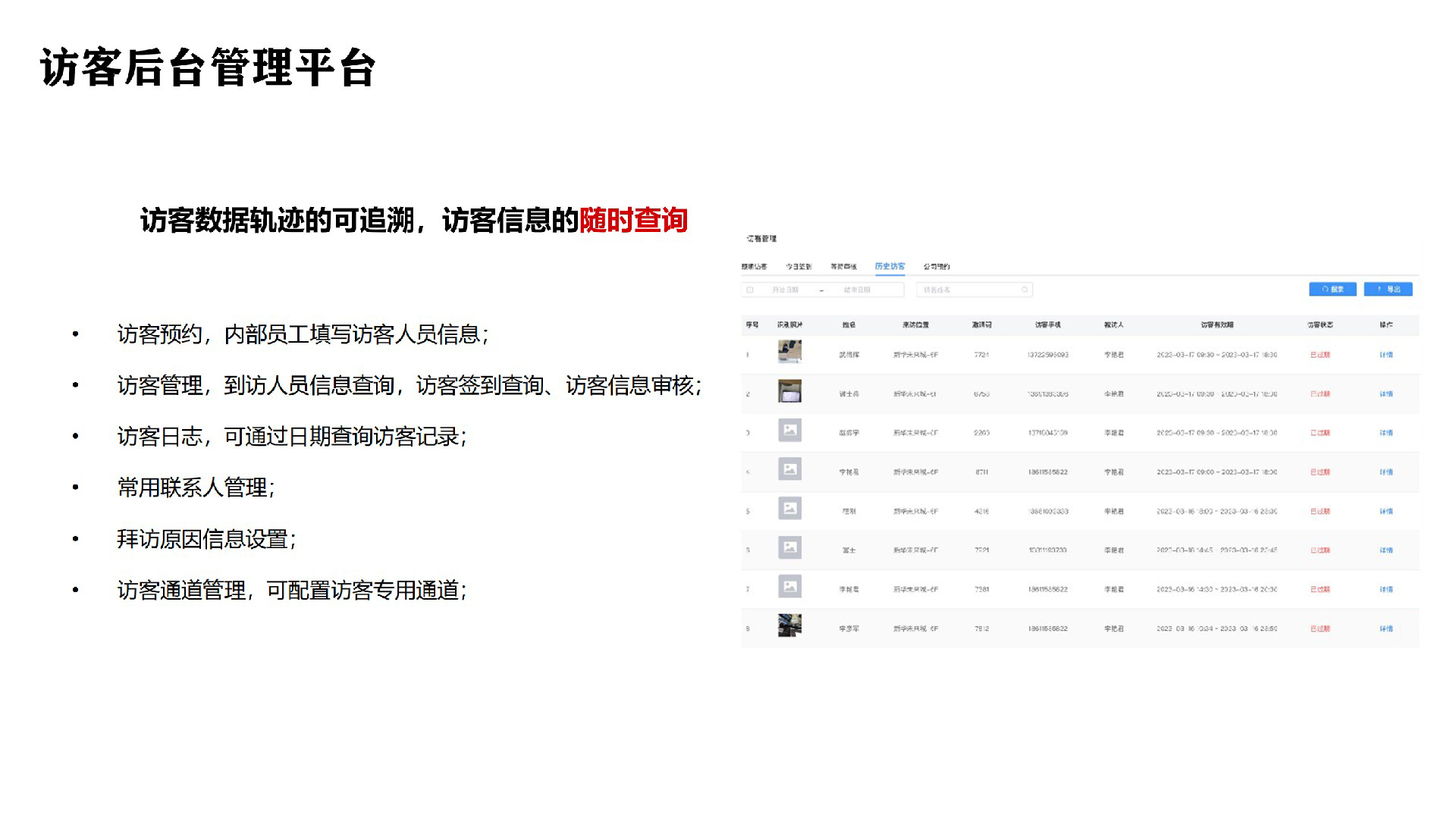1456x815 pixels.
Task: Open the visitor photo in row 1
Action: click(x=789, y=352)
